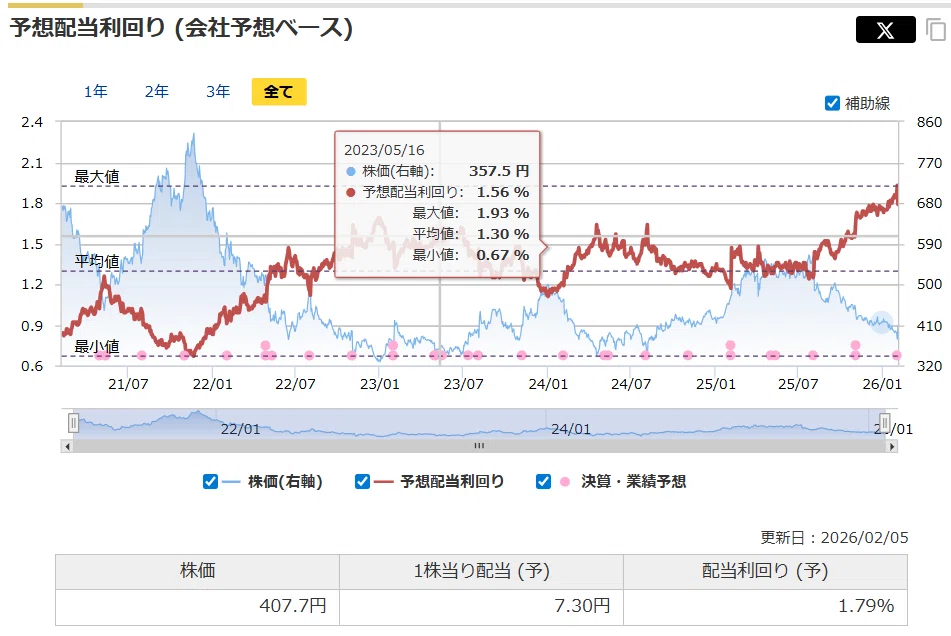Click the 平均値 guide line label
This screenshot has width=951, height=636.
(x=96, y=261)
